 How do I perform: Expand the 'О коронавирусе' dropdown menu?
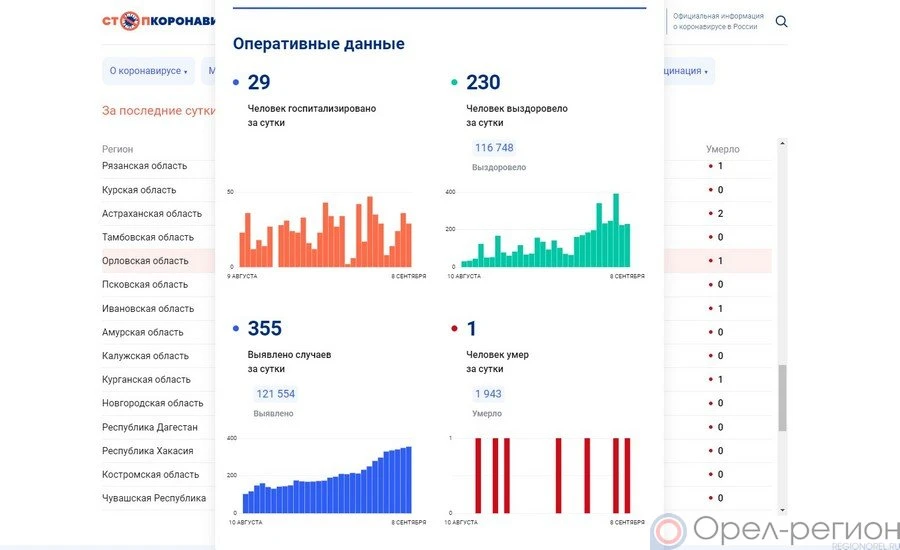(x=148, y=71)
